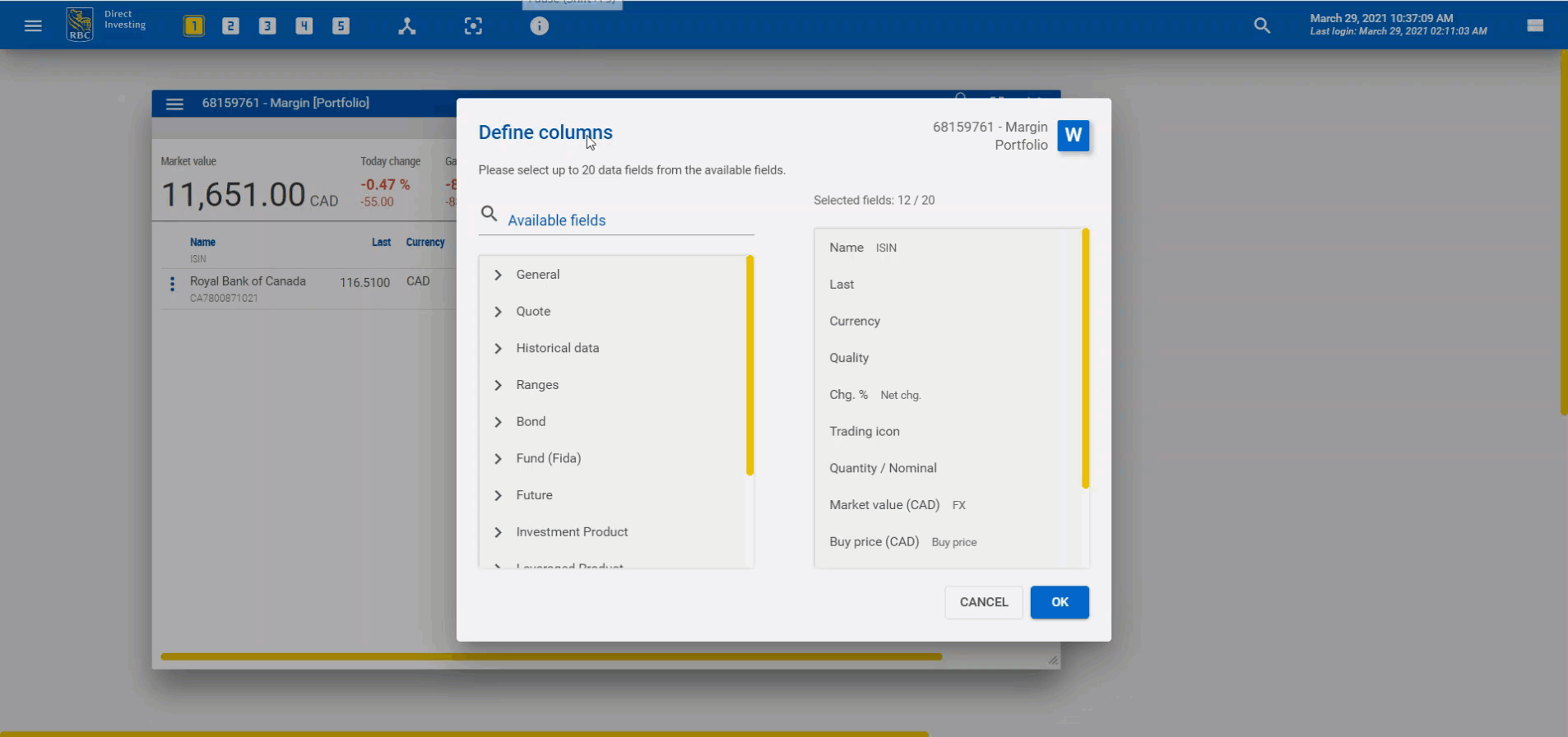The height and width of the screenshot is (737, 1568).
Task: Switch to workspace 5
Action: [x=341, y=26]
